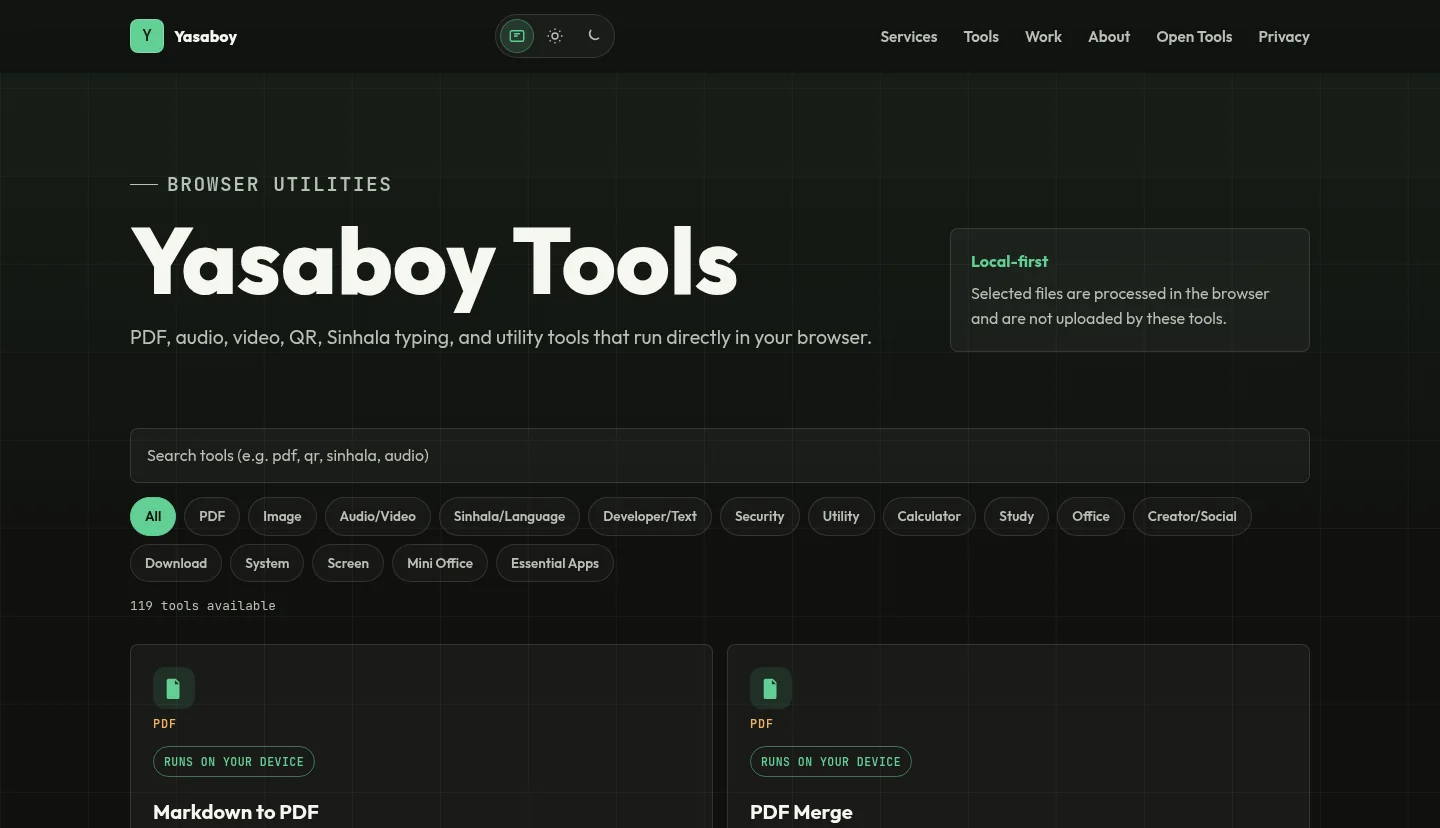
Task: Click the PDF Merge file icon
Action: pos(771,688)
